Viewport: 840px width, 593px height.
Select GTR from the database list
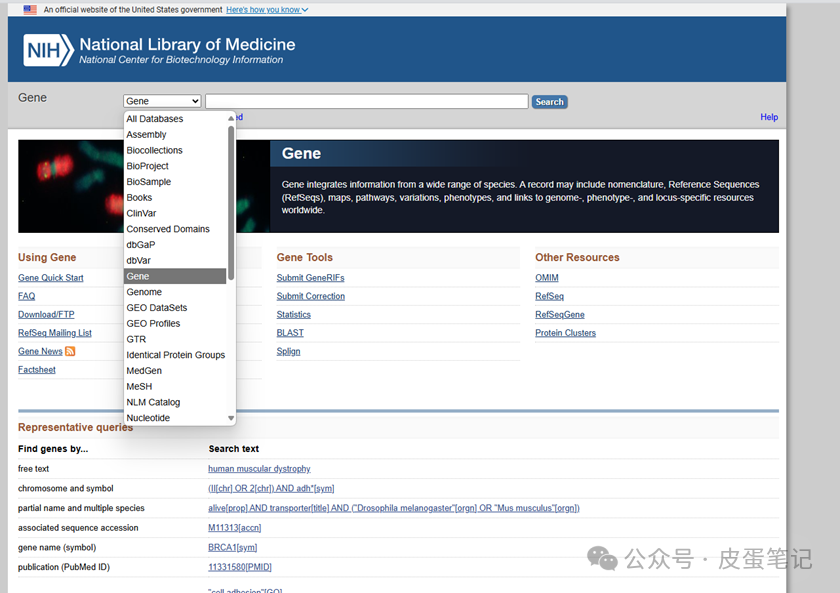pyautogui.click(x=175, y=339)
